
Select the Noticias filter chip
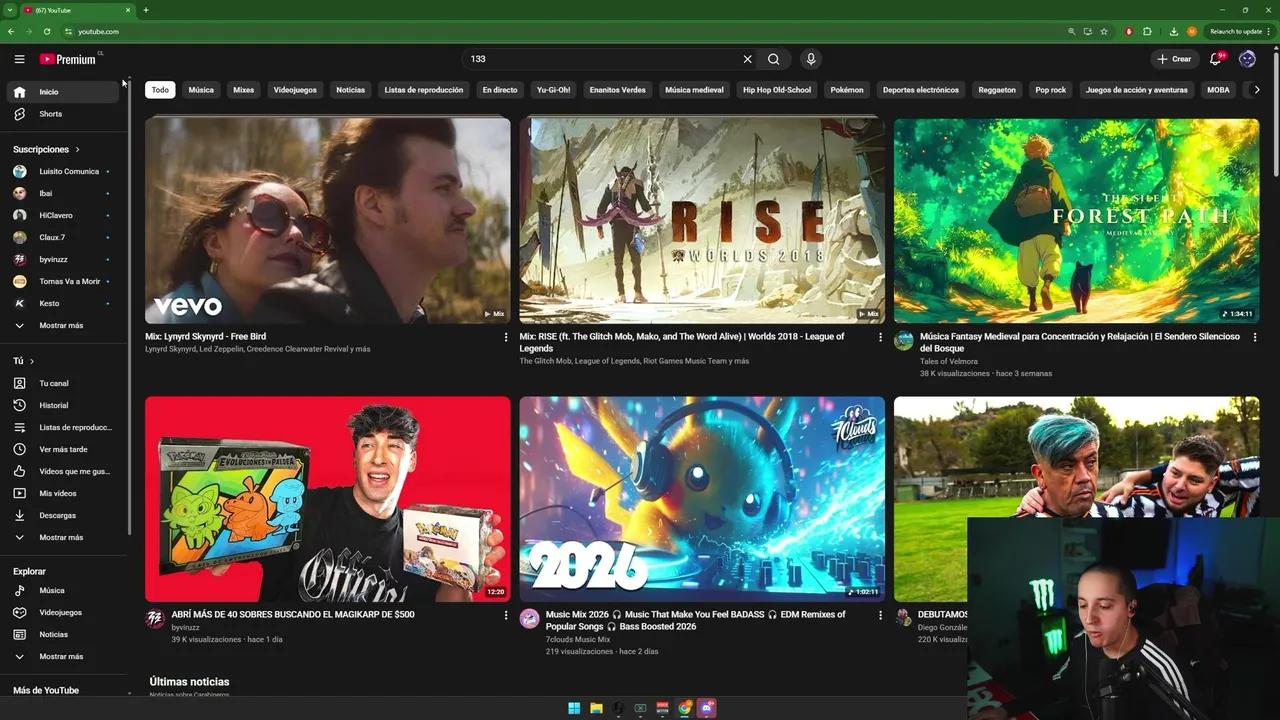(x=350, y=90)
